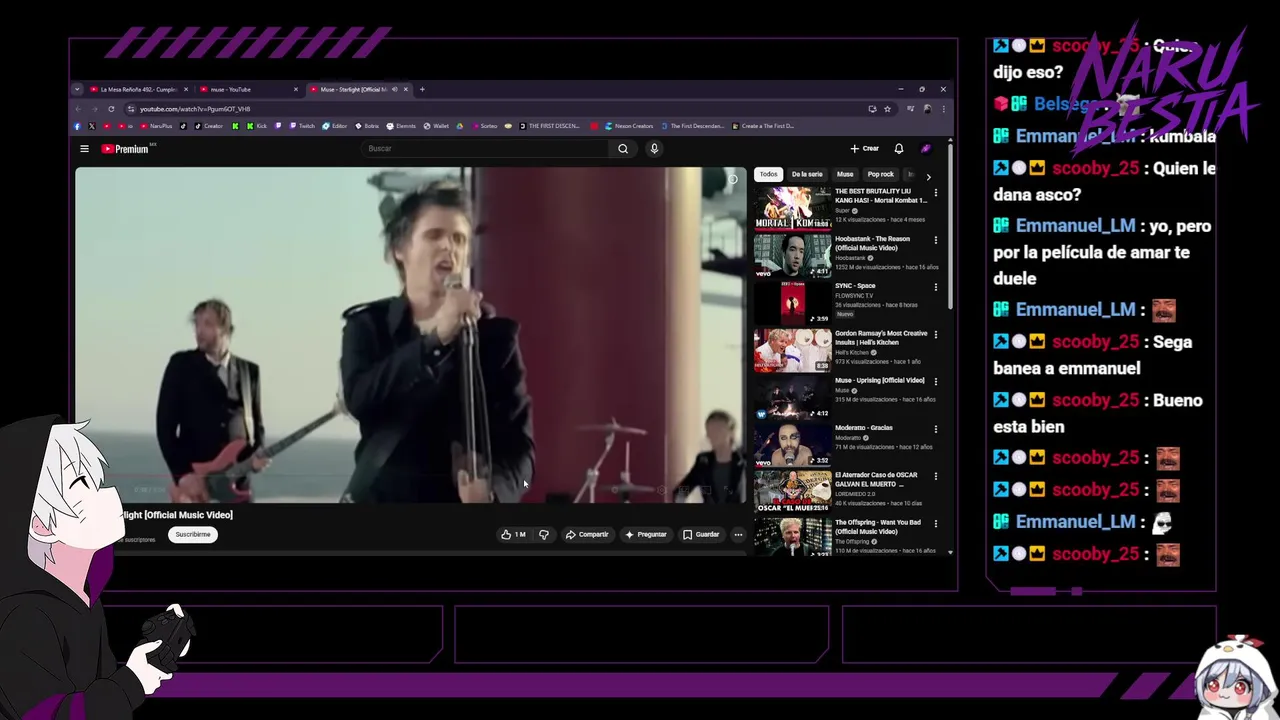Open the Editor bookmark
Image resolution: width=1280 pixels, height=720 pixels.
(335, 126)
